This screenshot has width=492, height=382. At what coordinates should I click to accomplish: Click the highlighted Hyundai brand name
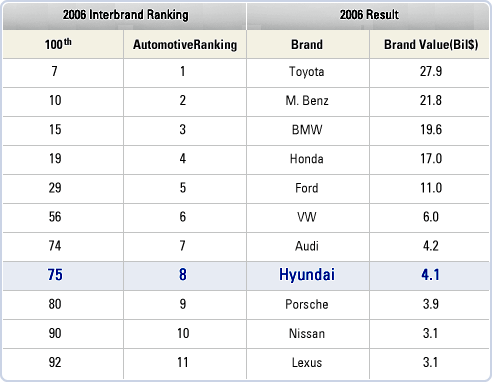[307, 275]
